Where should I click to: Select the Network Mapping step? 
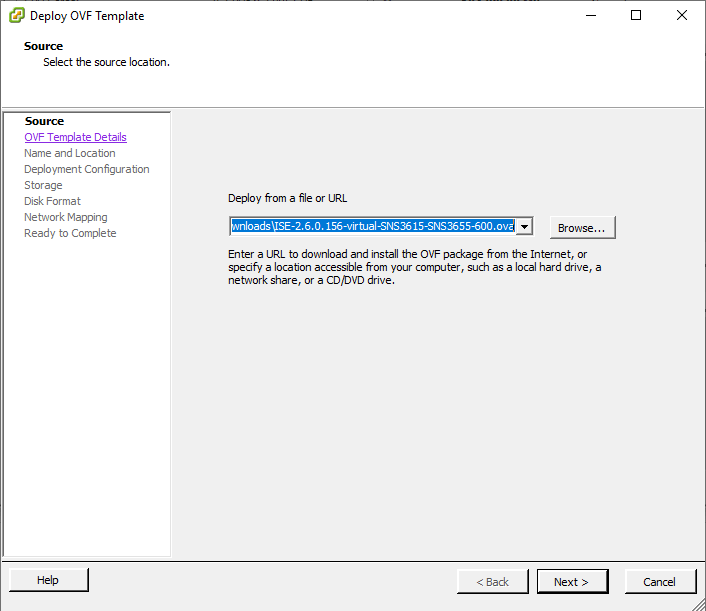(x=66, y=217)
